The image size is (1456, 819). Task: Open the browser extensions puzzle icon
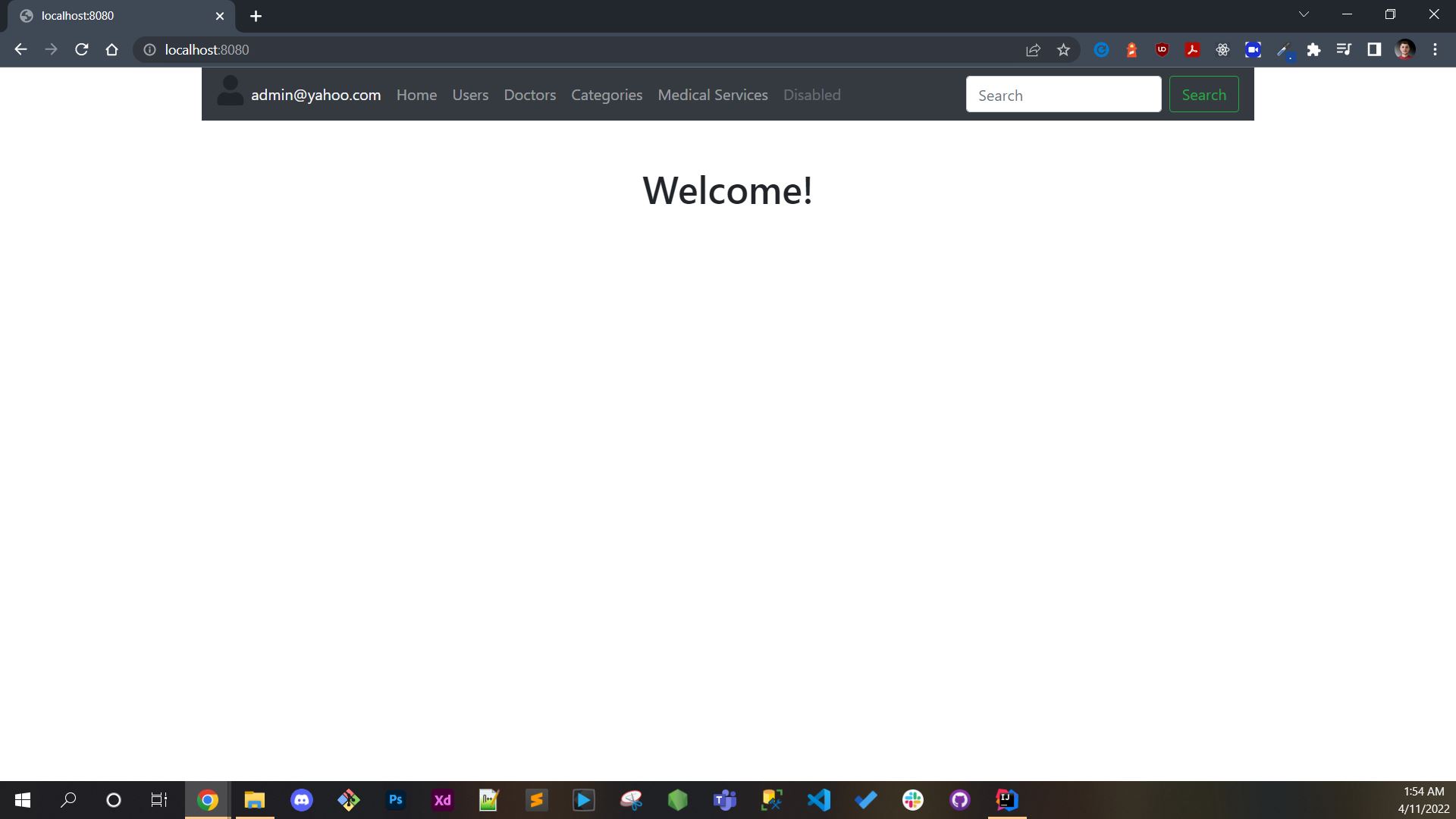[x=1314, y=49]
